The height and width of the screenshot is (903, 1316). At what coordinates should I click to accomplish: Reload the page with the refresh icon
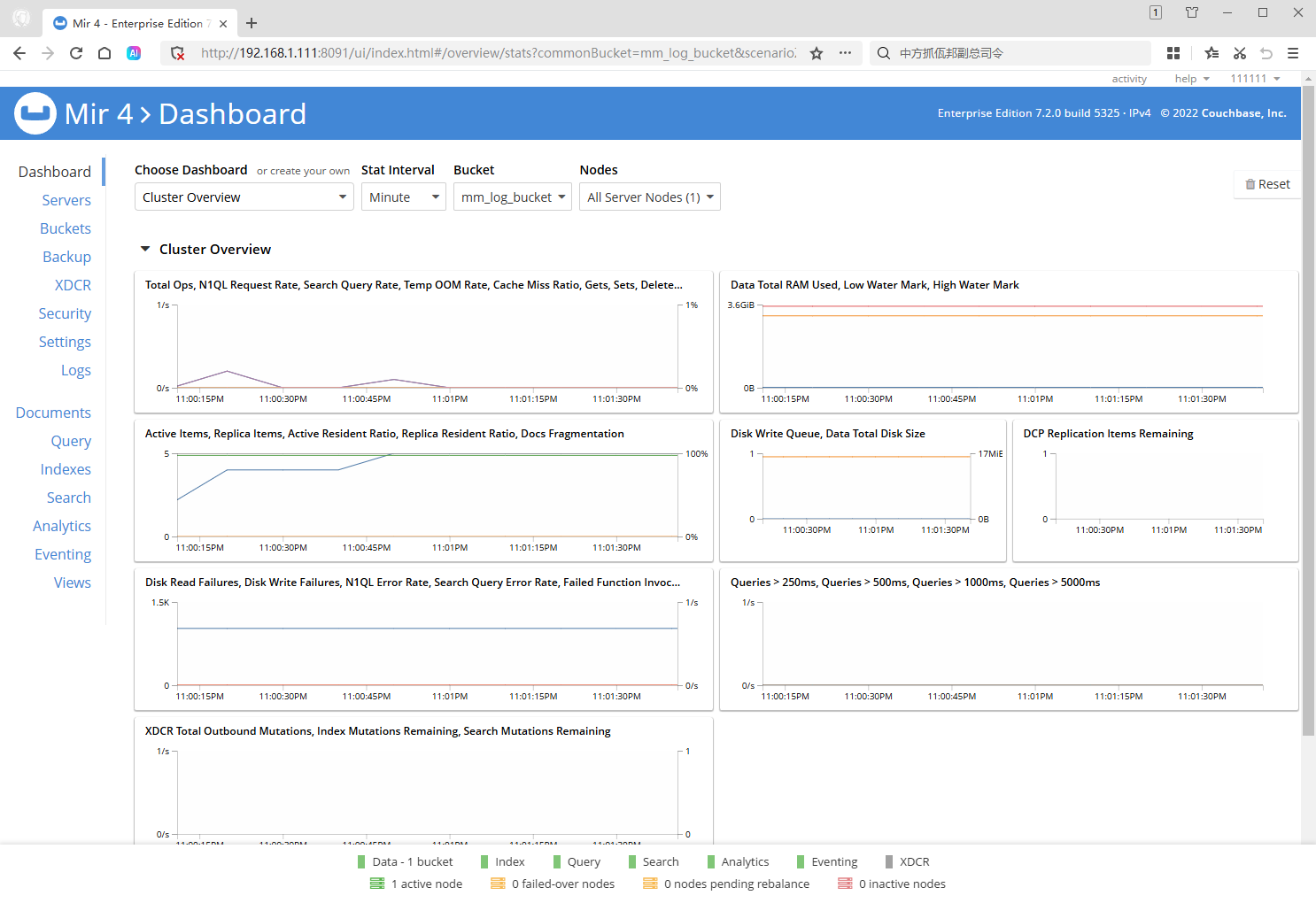point(76,53)
